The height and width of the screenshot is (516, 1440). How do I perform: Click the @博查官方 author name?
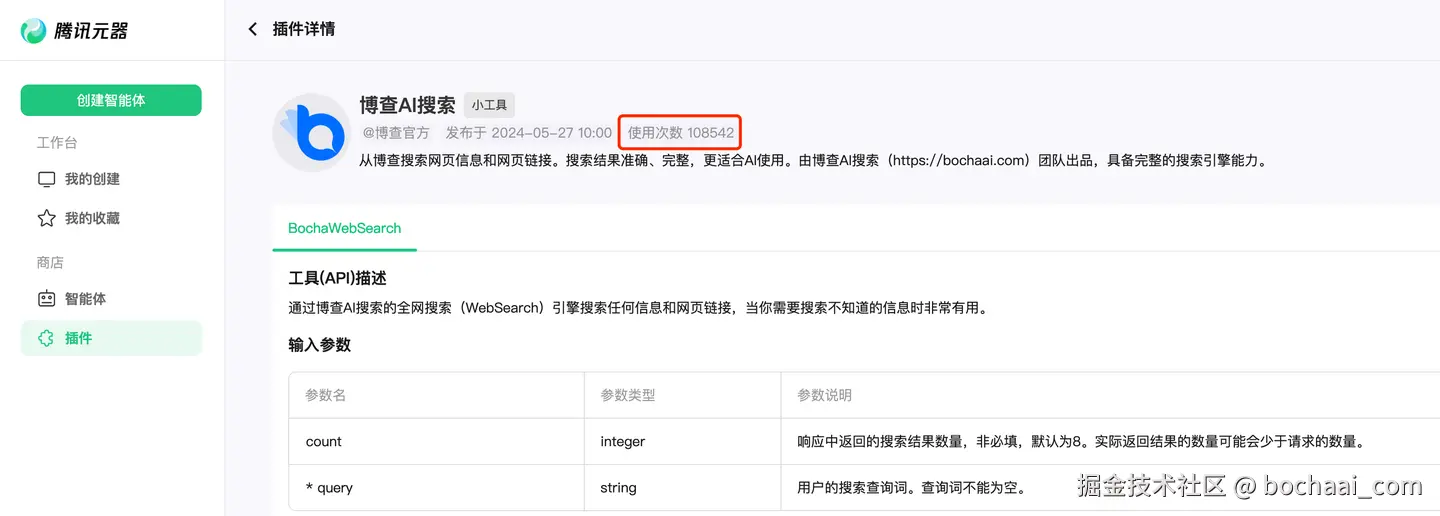point(394,133)
